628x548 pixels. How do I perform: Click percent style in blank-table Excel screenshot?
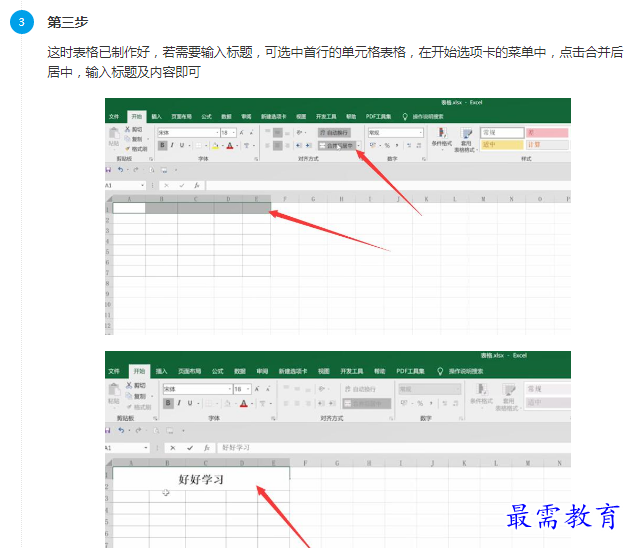coord(387,145)
